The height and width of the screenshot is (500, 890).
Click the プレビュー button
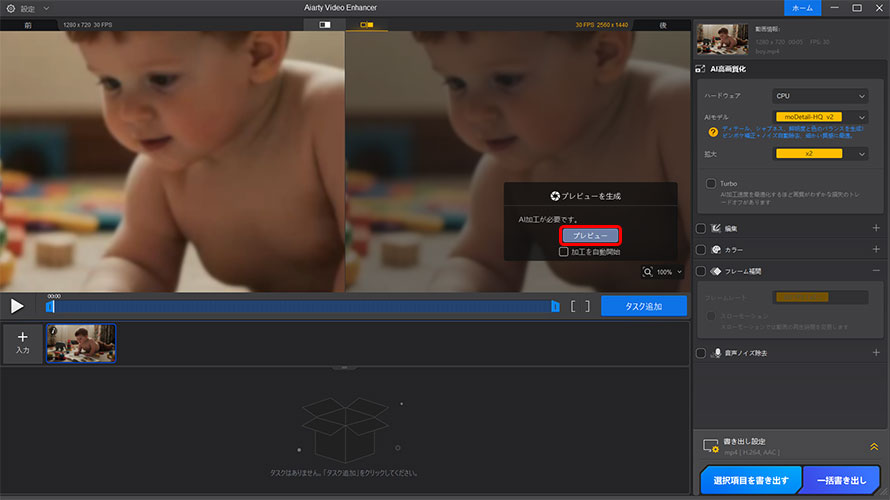click(x=591, y=235)
